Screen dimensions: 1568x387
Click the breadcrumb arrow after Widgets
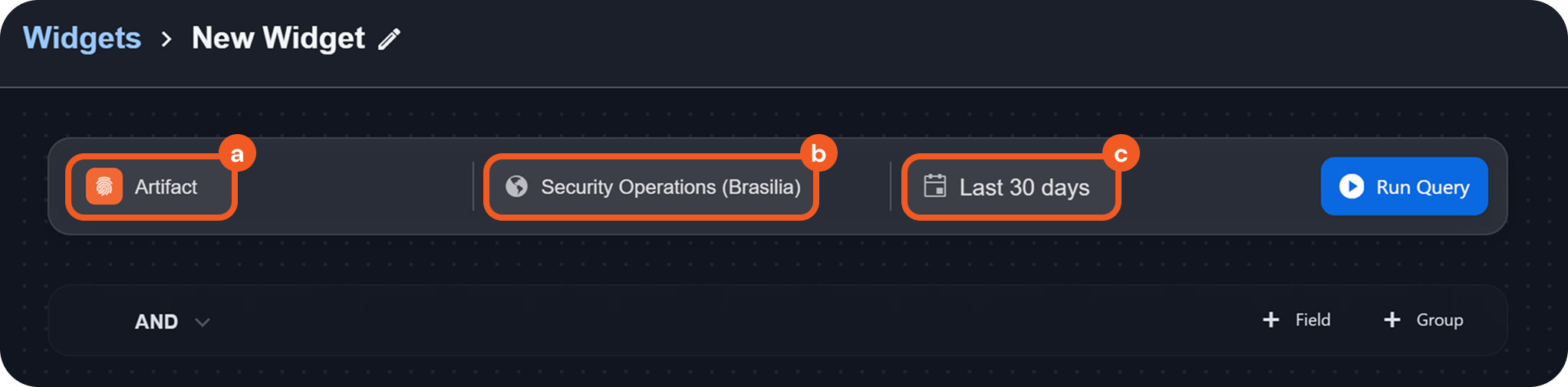coord(166,39)
